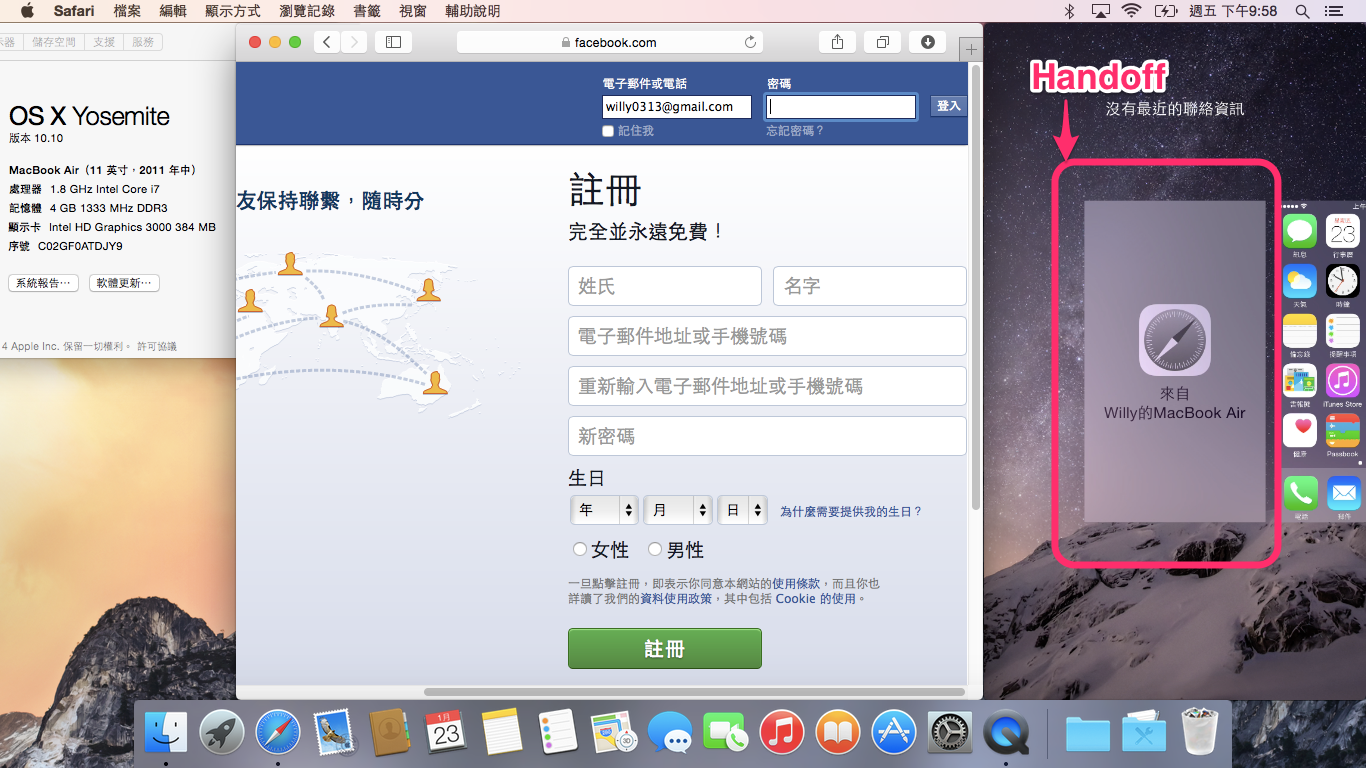
Task: Open iTunes in the Dock
Action: 782,732
